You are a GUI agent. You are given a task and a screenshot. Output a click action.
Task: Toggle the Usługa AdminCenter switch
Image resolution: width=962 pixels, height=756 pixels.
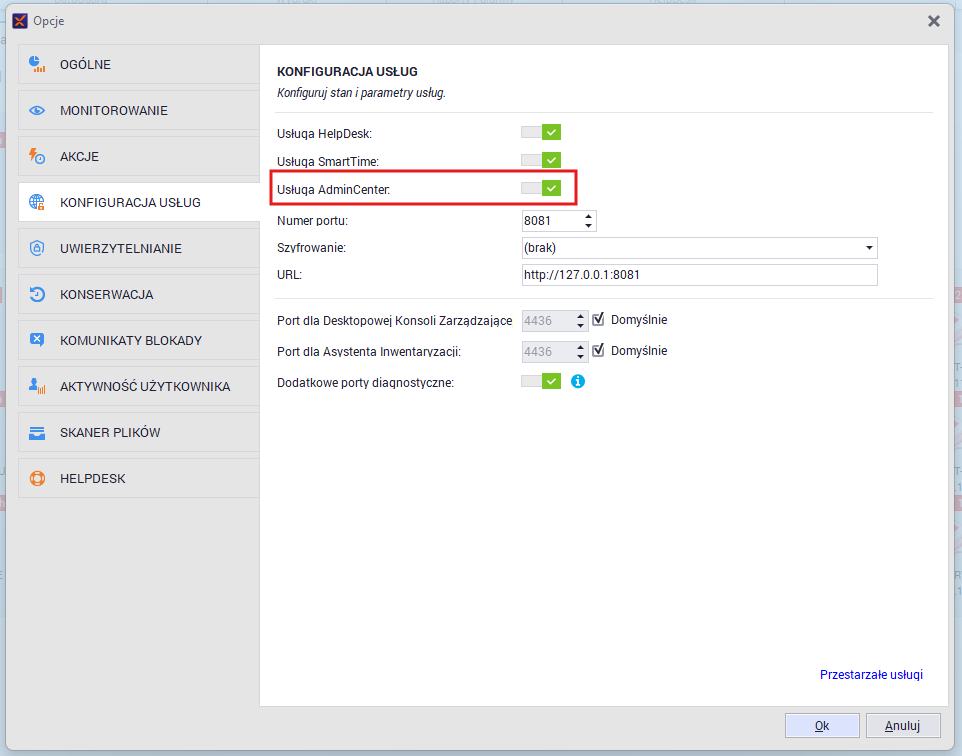point(541,188)
